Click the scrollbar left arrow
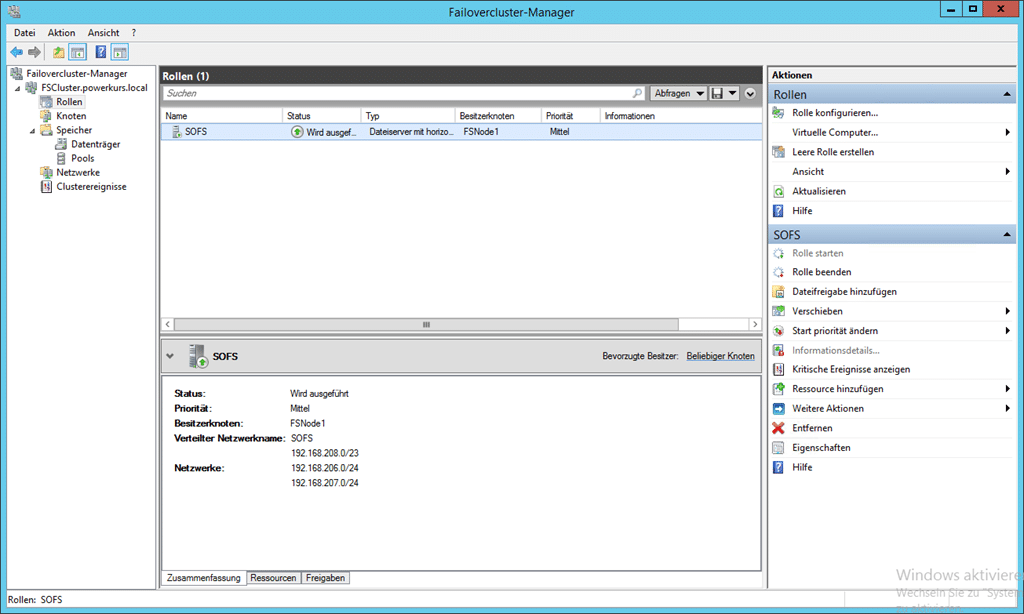Viewport: 1024px width, 614px height. pos(168,325)
